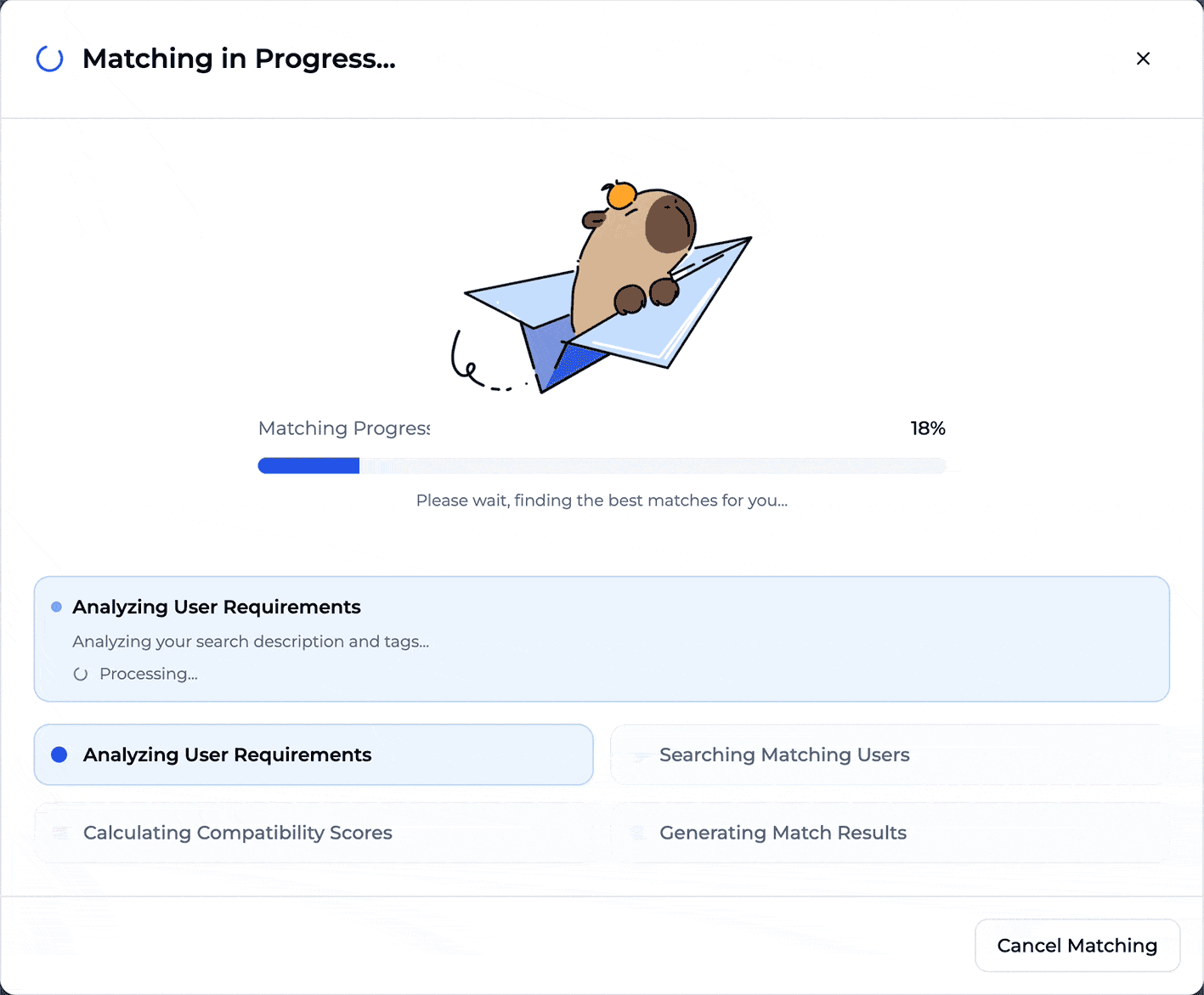Click the orange on the capybara's head
This screenshot has width=1204, height=995.
click(621, 195)
